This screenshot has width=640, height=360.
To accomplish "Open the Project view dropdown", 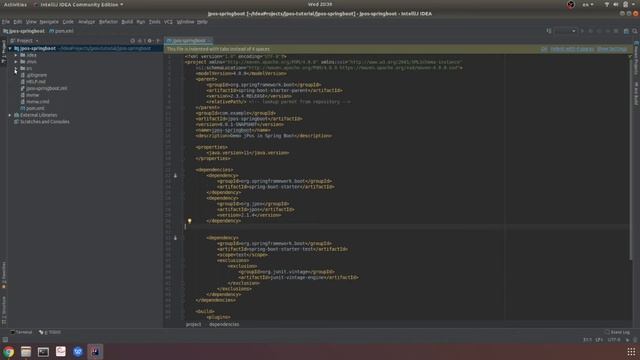I will pyautogui.click(x=24, y=41).
